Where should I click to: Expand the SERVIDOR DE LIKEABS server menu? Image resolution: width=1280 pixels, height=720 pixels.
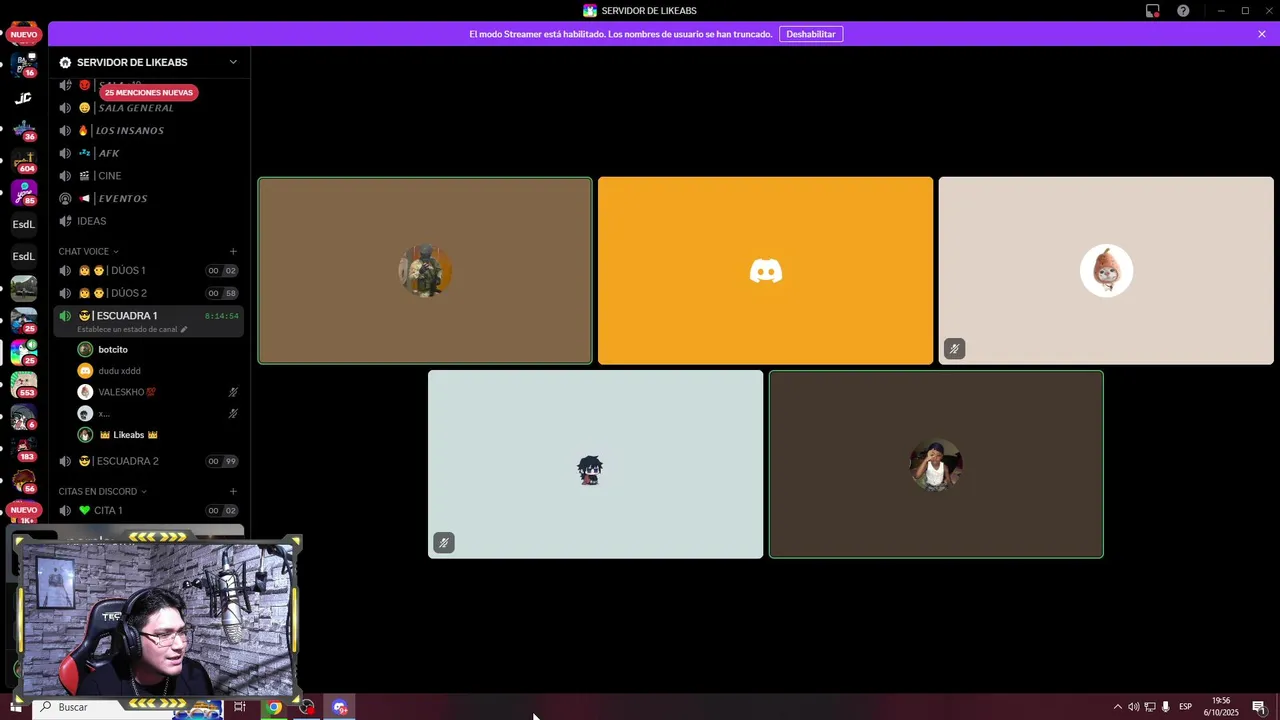click(233, 62)
